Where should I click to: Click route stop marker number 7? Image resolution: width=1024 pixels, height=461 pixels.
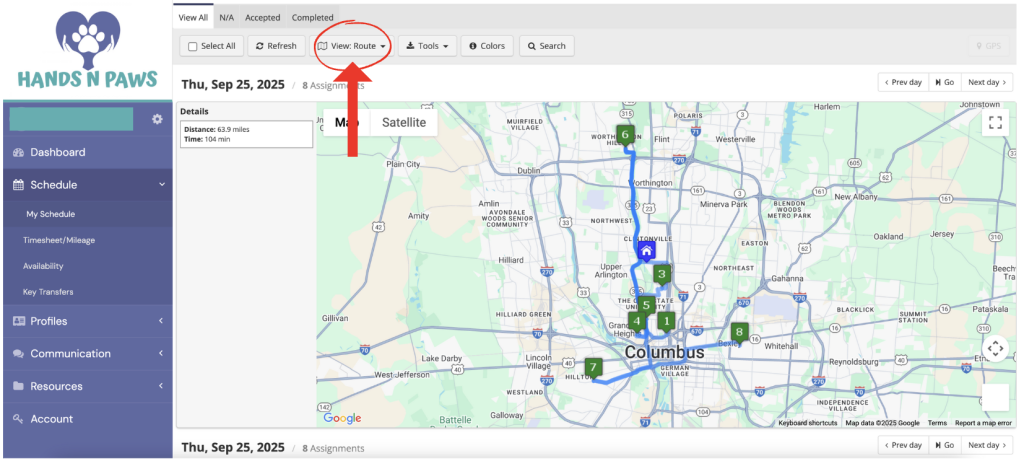[x=594, y=367]
